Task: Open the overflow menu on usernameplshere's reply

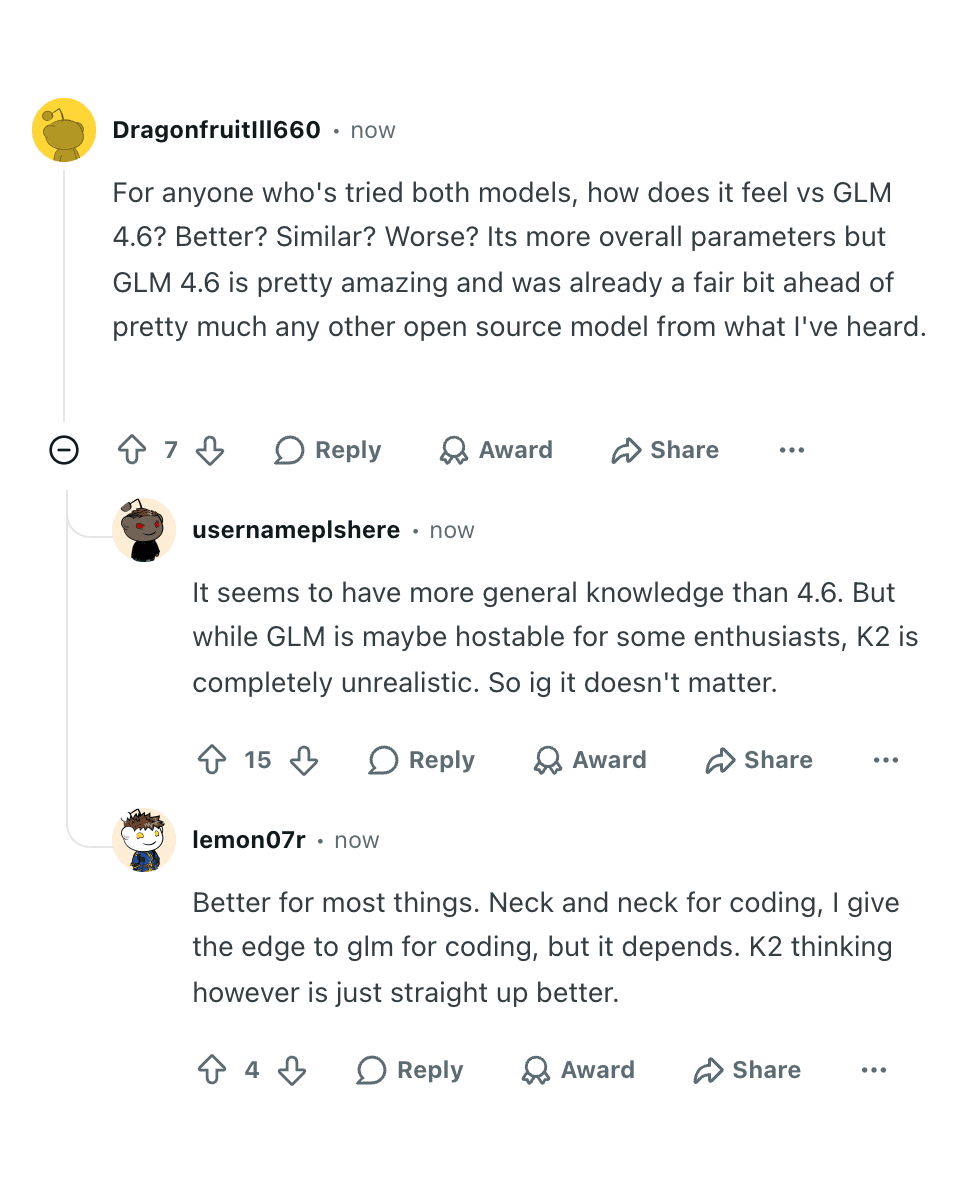Action: tap(885, 760)
